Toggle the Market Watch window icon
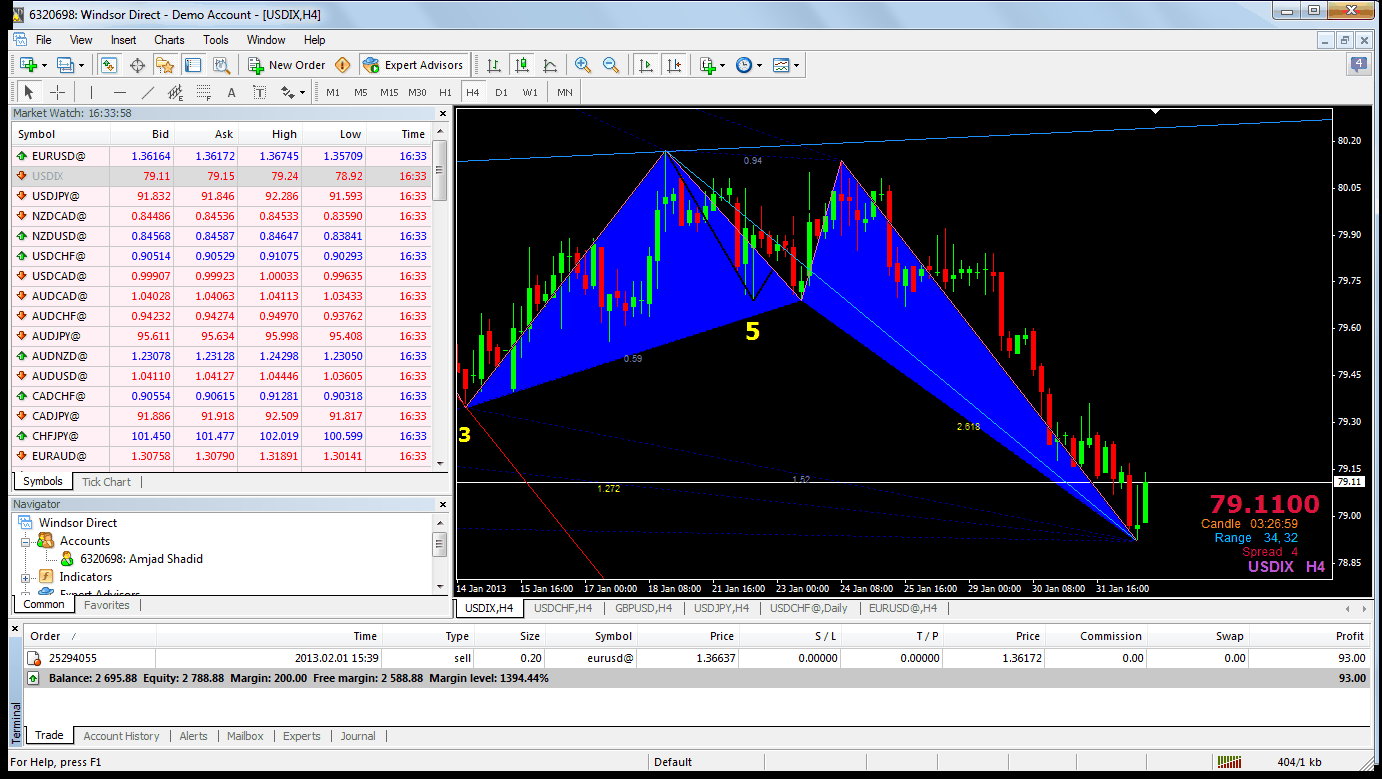This screenshot has height=779, width=1382. point(109,65)
